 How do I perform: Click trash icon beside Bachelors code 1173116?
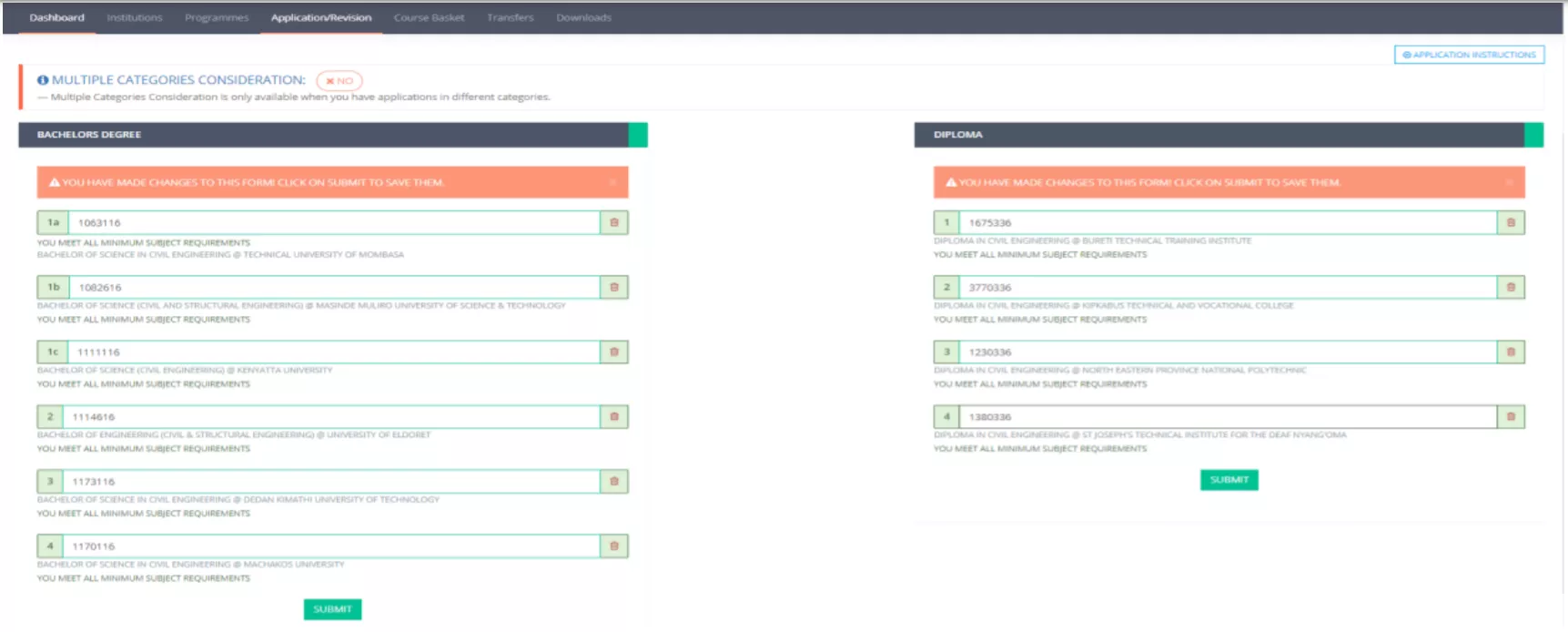click(614, 481)
